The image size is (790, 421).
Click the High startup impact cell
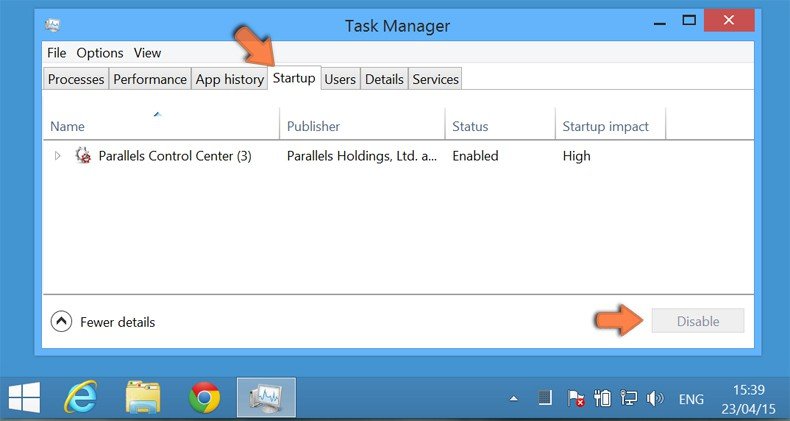pos(576,156)
